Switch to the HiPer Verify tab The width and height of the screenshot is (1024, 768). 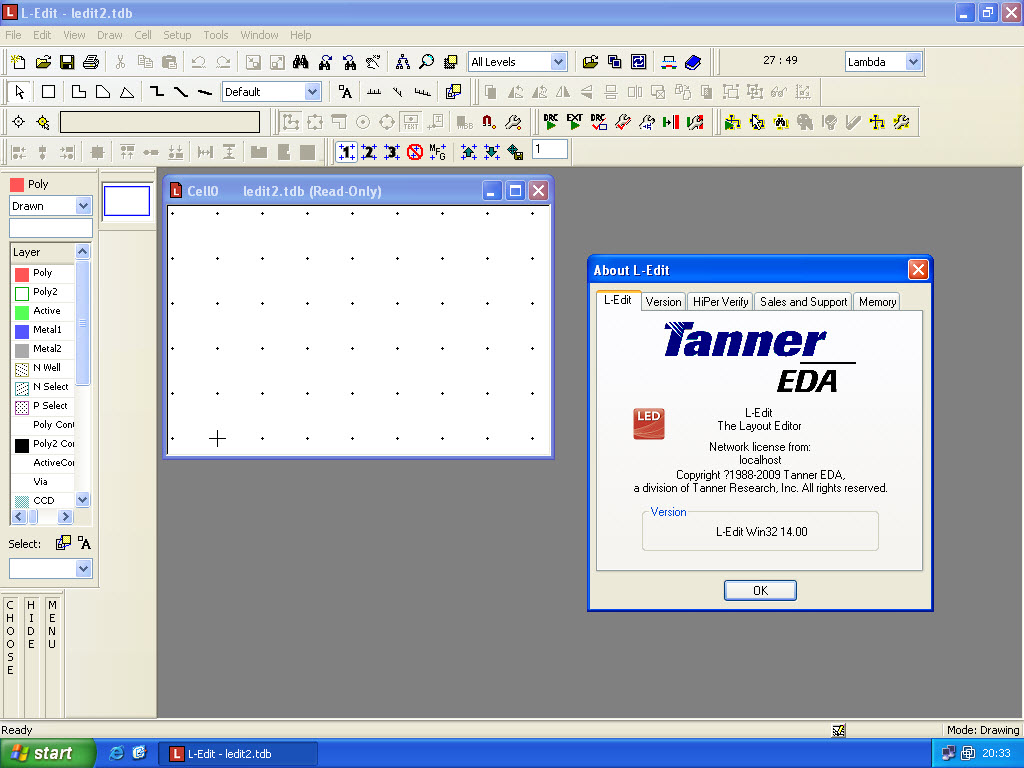(720, 302)
